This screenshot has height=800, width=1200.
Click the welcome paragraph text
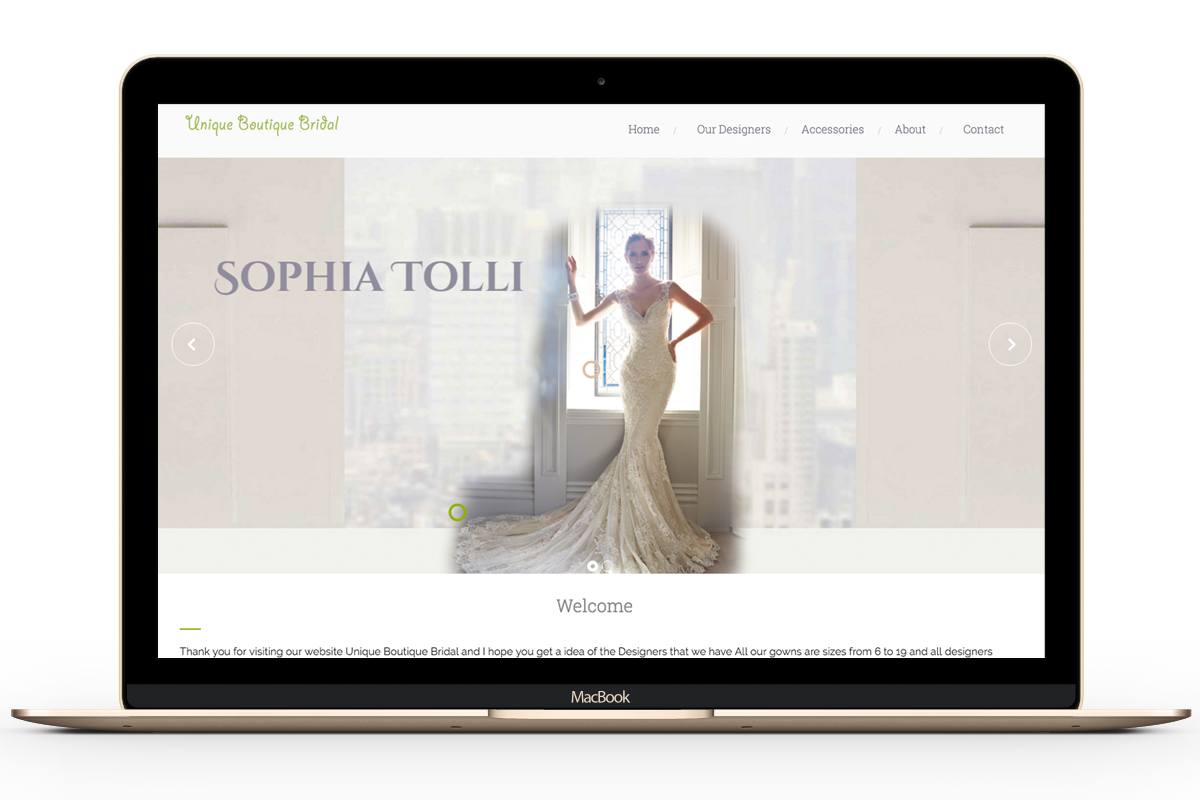click(585, 651)
